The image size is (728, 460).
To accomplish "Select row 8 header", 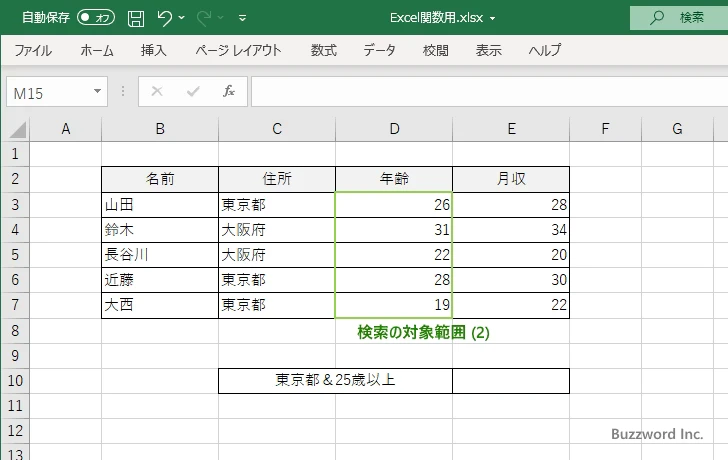I will (15, 330).
